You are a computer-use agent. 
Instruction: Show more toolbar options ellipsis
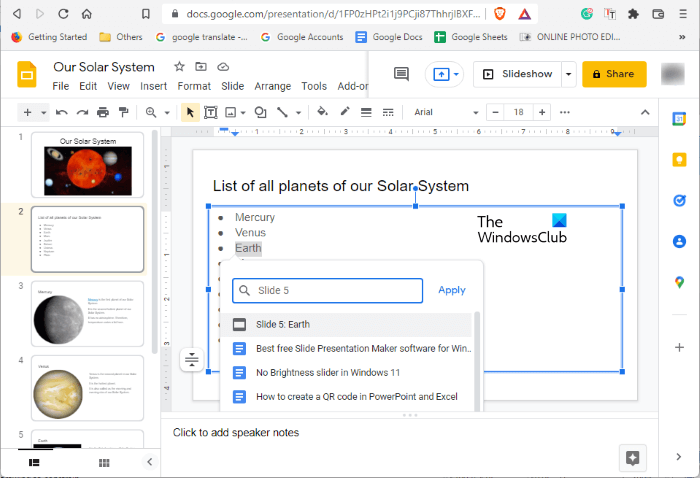(565, 112)
